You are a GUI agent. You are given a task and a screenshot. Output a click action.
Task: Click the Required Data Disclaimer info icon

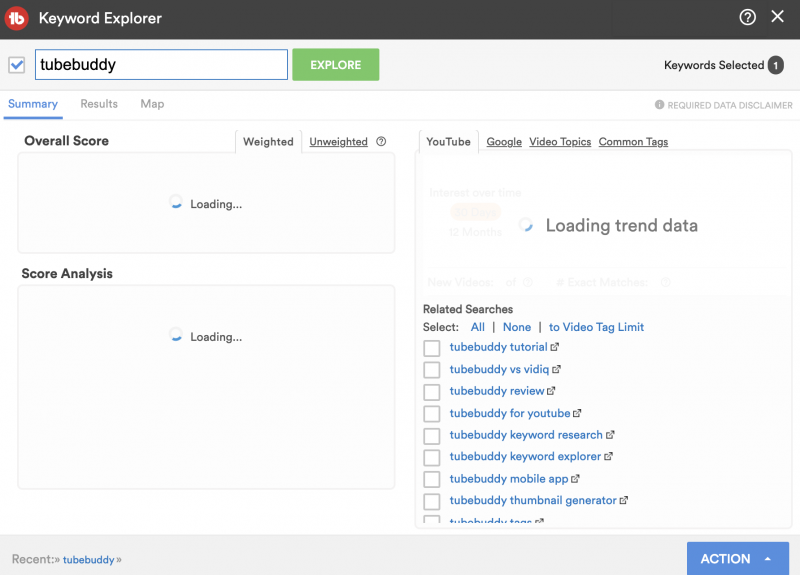(x=659, y=105)
